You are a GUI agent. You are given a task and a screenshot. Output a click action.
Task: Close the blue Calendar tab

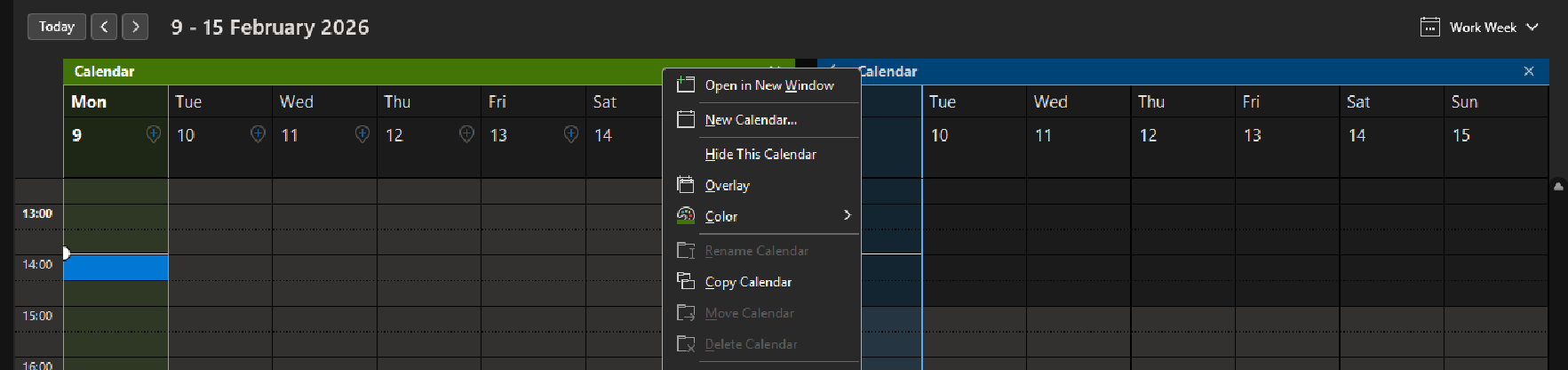[x=1529, y=71]
